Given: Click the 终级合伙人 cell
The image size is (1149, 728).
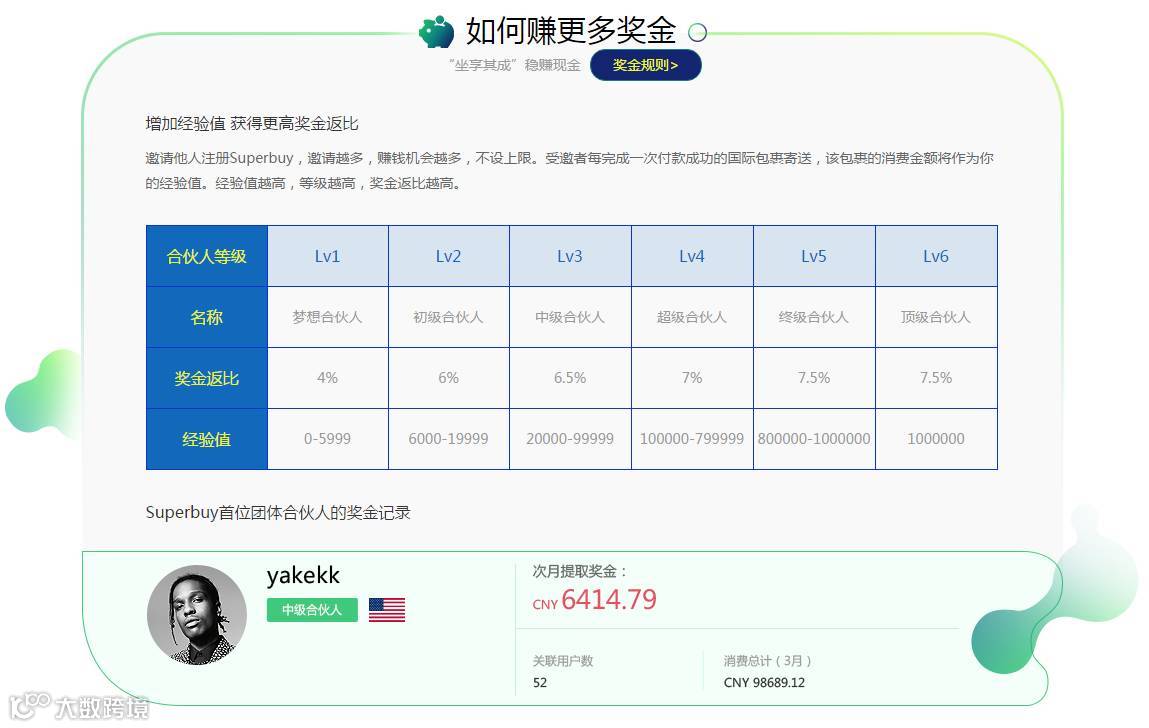Looking at the screenshot, I should [x=814, y=317].
